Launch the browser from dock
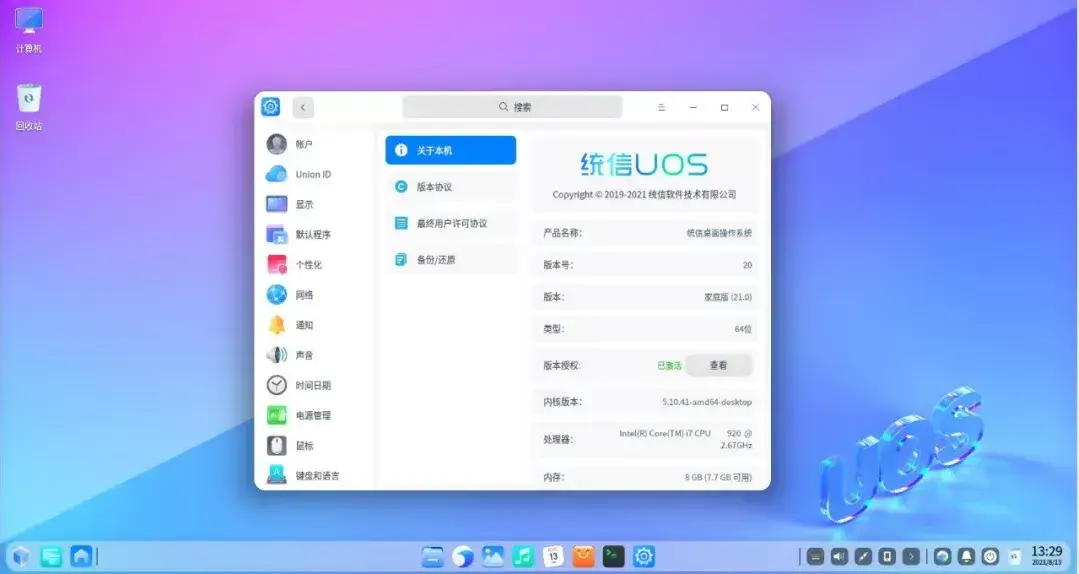 [x=462, y=556]
